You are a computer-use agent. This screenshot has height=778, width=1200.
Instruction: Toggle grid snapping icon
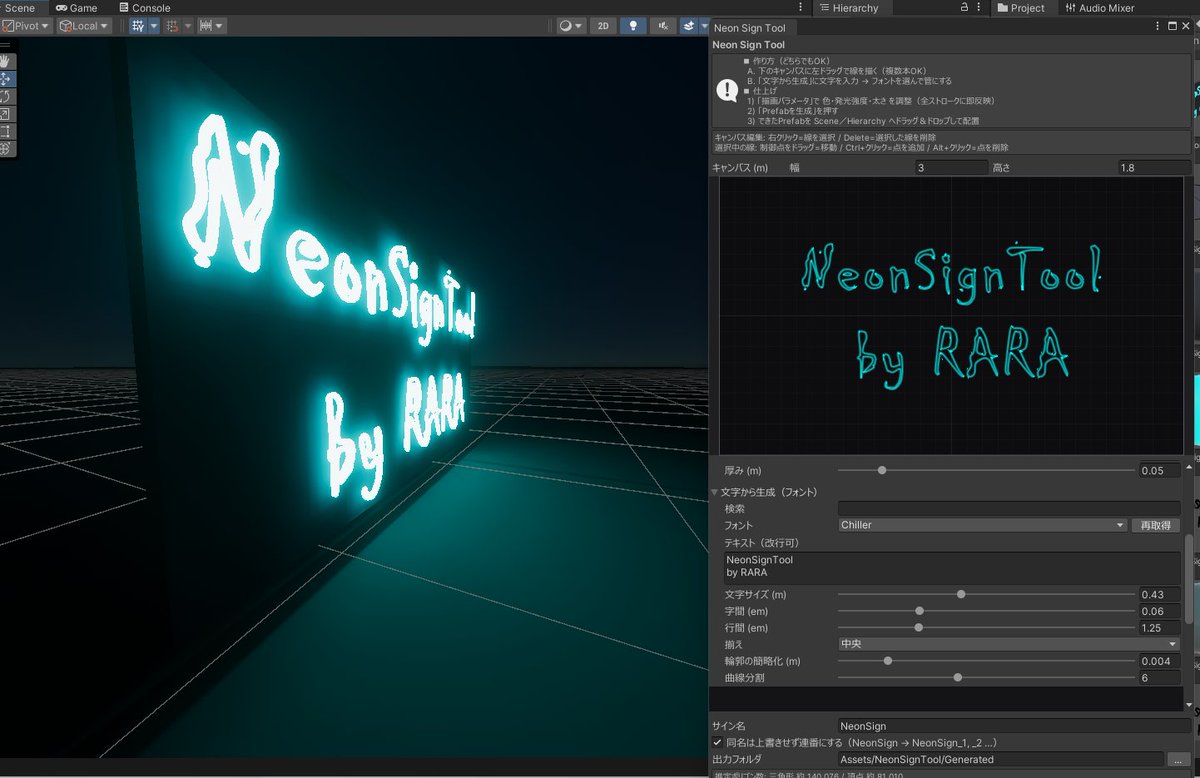172,26
